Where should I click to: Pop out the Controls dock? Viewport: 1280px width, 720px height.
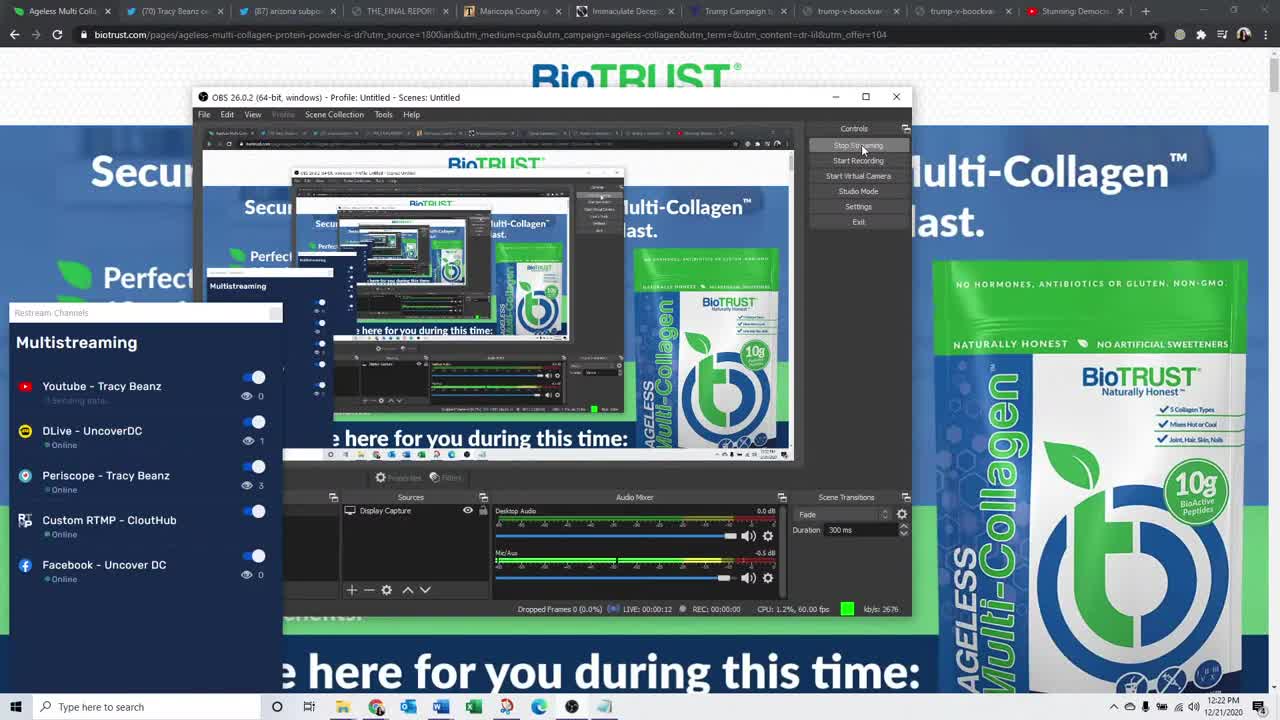tap(905, 129)
